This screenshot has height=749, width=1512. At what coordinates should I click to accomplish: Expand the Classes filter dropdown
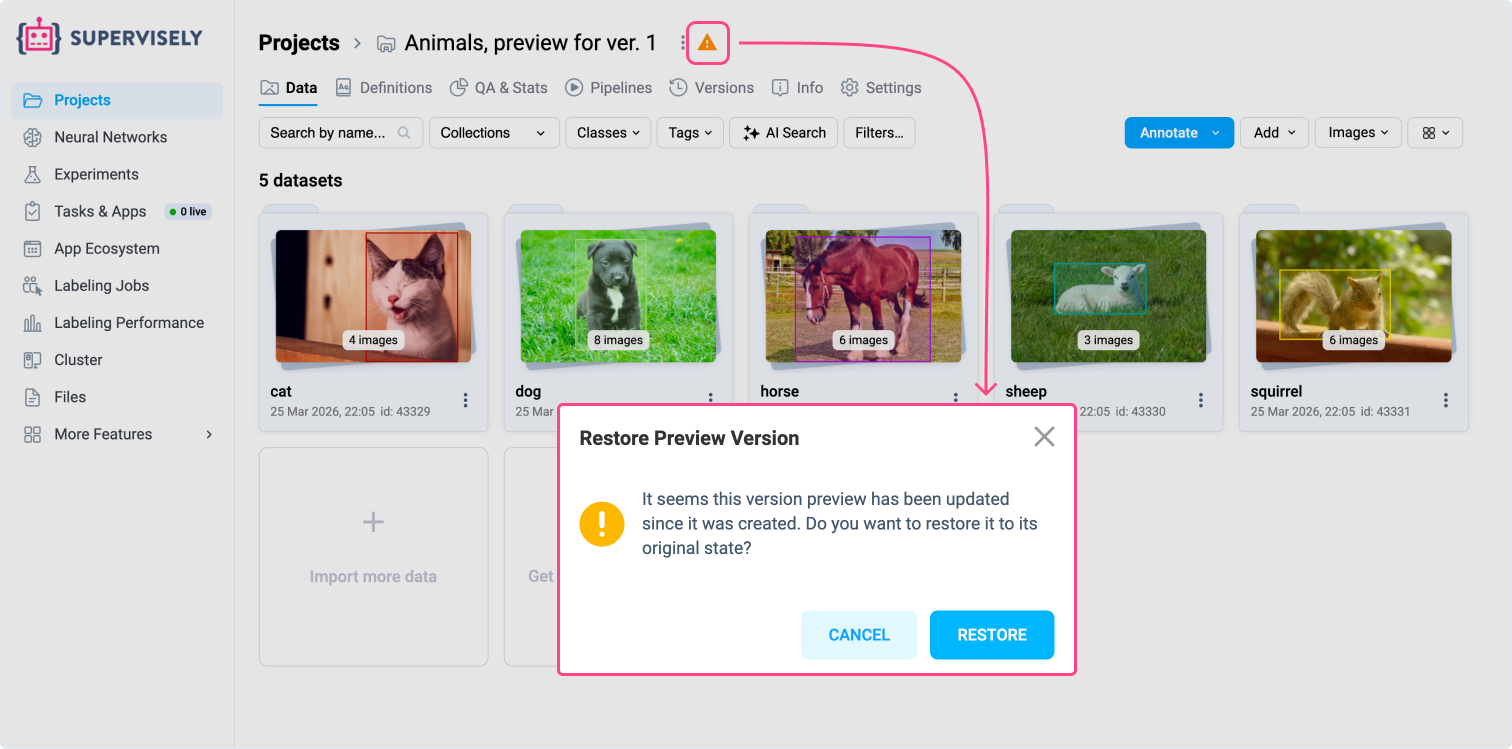pyautogui.click(x=607, y=132)
